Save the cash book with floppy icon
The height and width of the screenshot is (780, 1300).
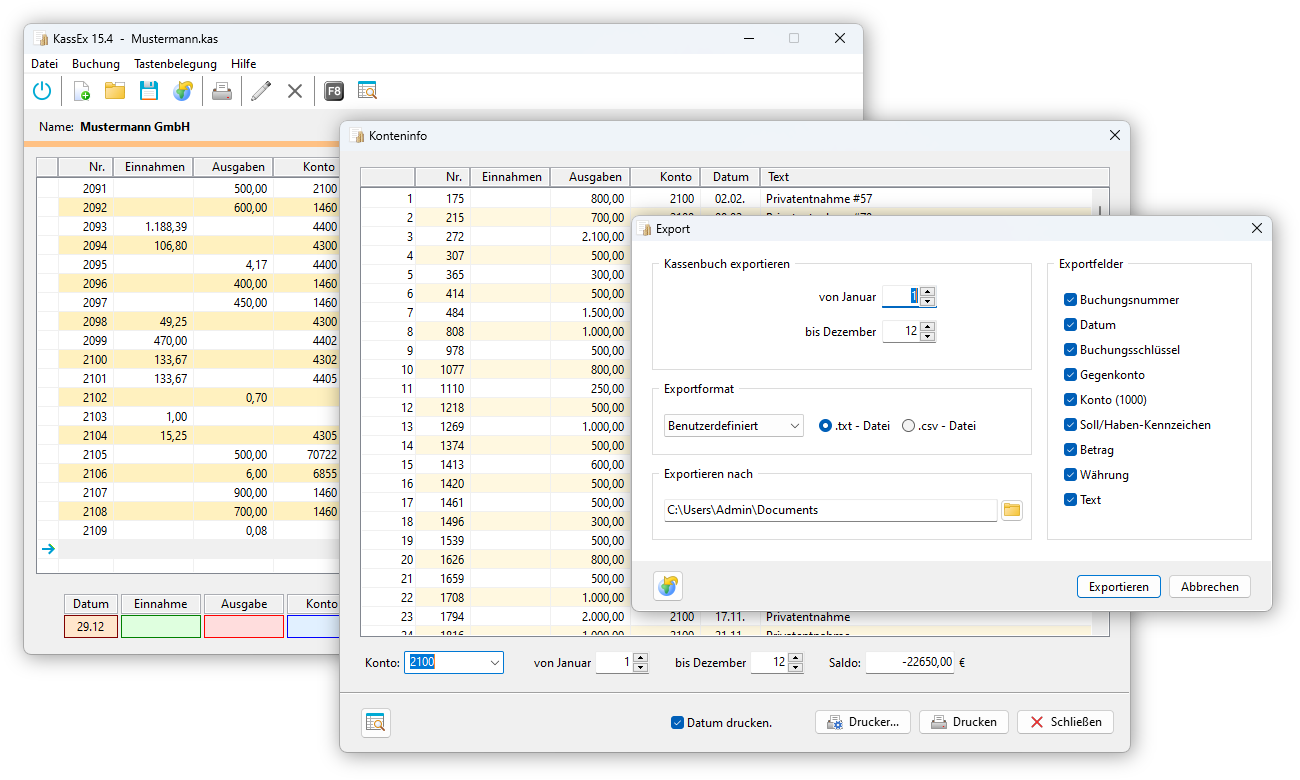tap(149, 91)
